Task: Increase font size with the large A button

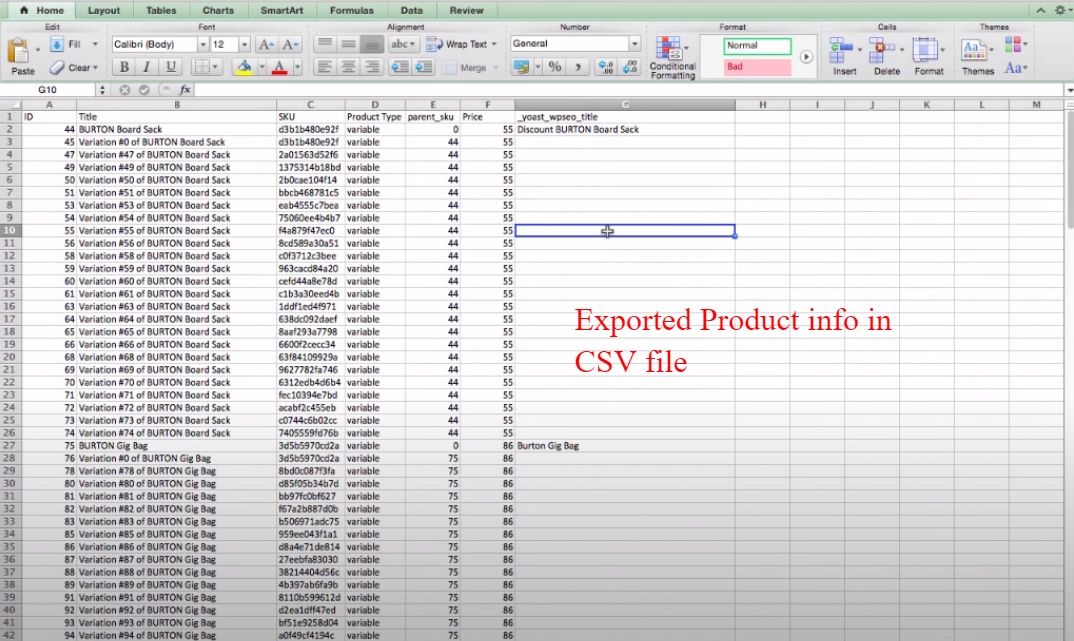Action: point(266,45)
